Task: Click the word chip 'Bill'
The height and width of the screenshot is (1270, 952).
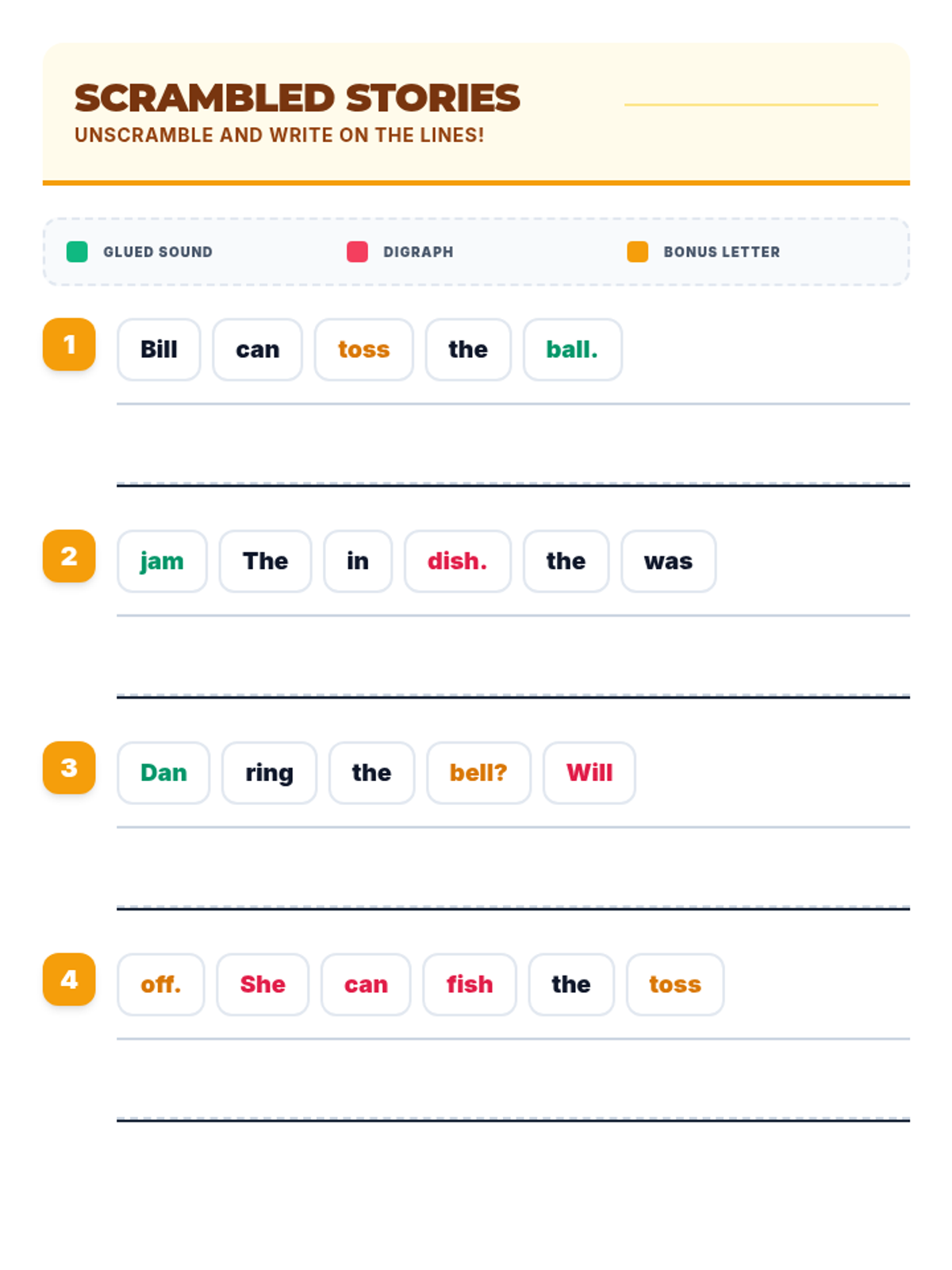Action: pyautogui.click(x=159, y=349)
